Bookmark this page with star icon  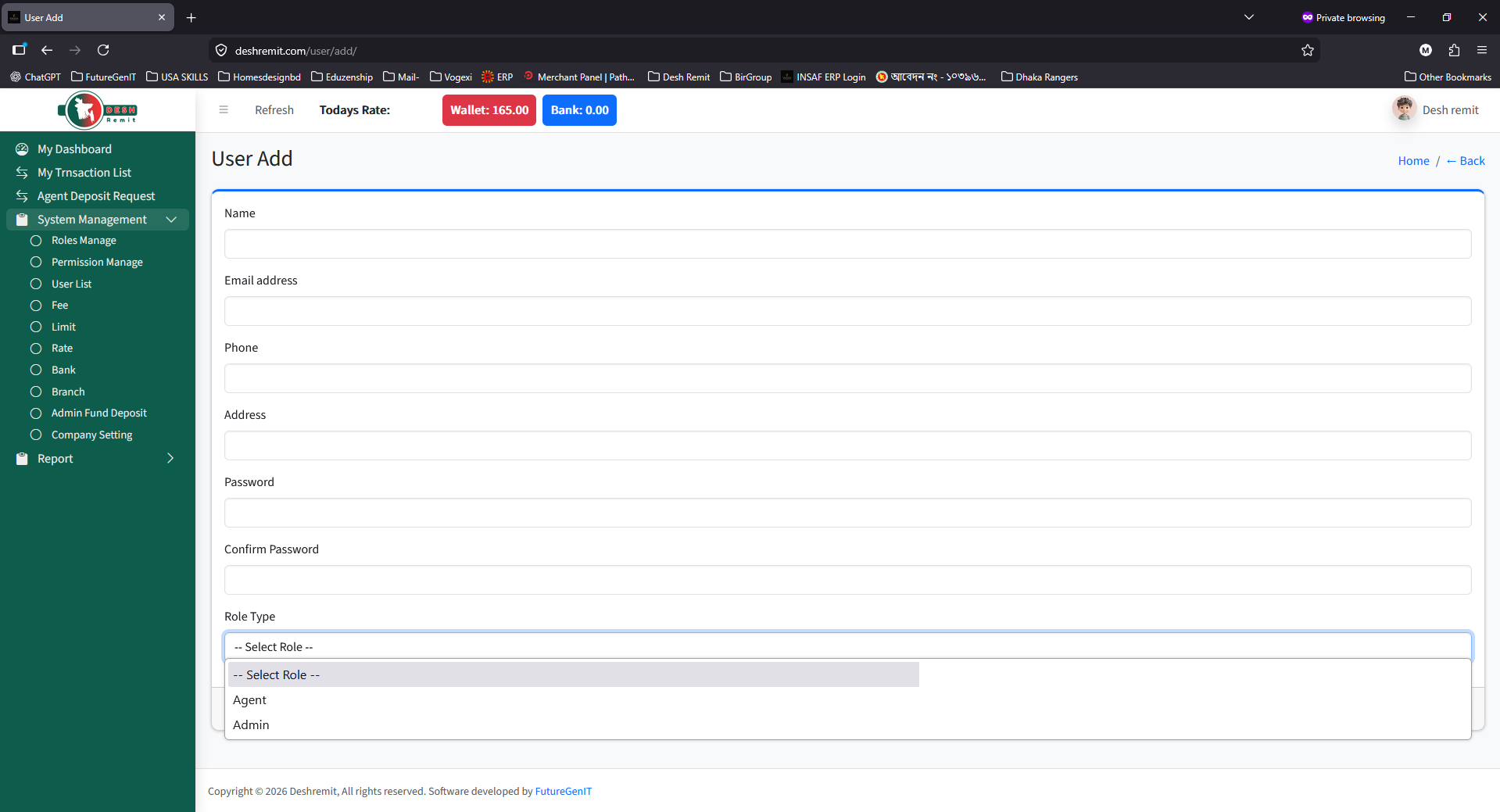tap(1308, 50)
